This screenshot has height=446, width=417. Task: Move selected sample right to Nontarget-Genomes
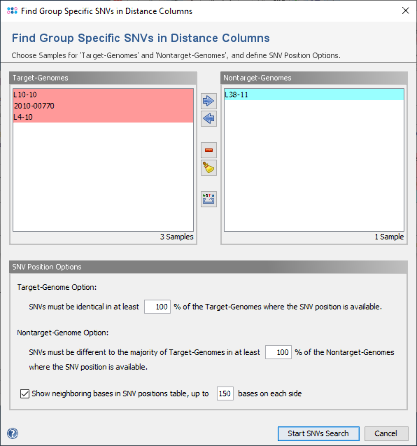click(209, 101)
